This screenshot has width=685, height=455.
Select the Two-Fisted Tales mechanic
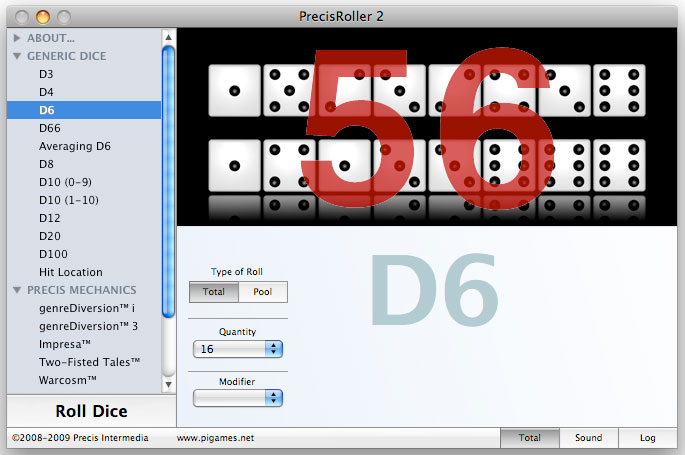84,362
